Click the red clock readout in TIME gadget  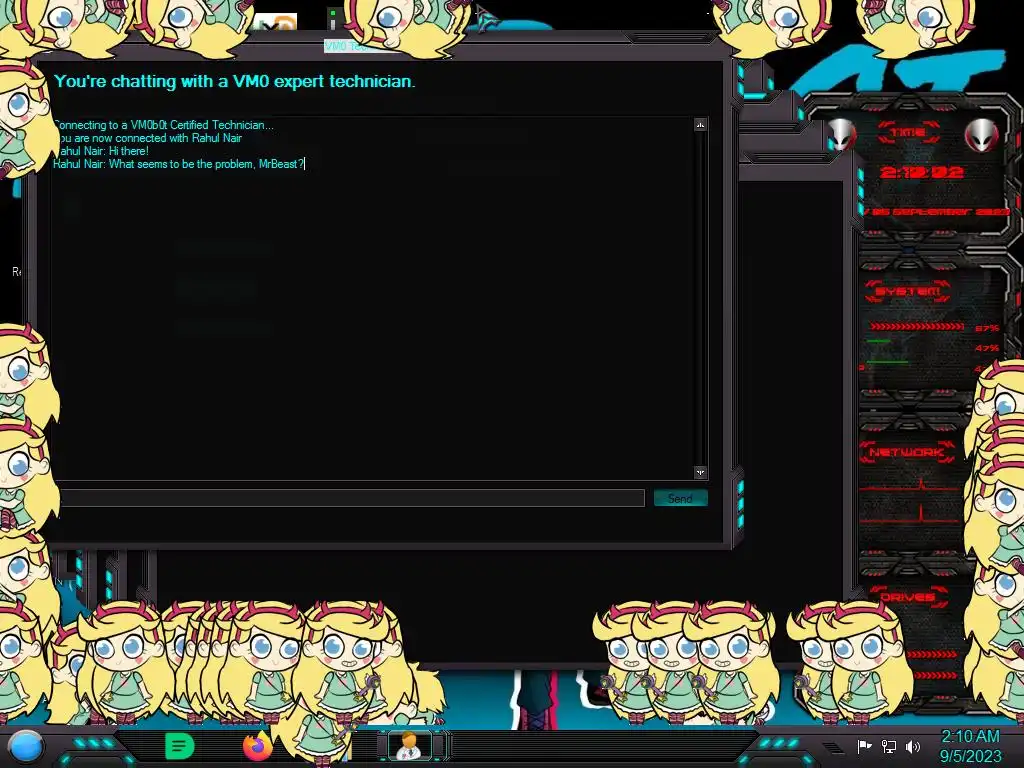tap(921, 172)
